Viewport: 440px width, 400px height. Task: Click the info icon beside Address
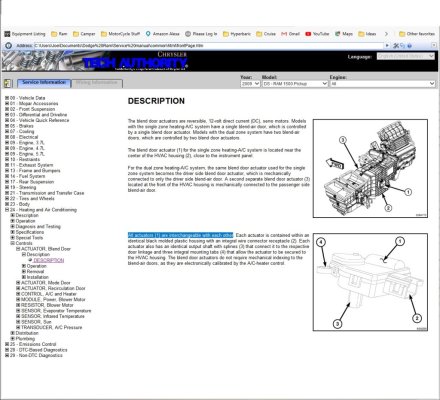click(x=8, y=46)
